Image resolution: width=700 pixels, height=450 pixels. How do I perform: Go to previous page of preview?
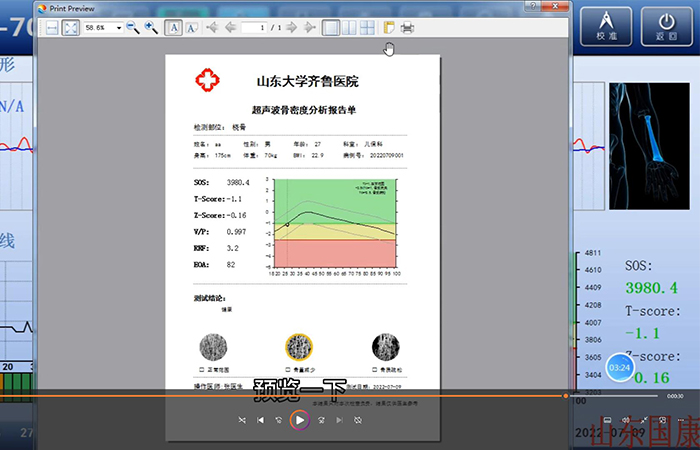click(230, 28)
